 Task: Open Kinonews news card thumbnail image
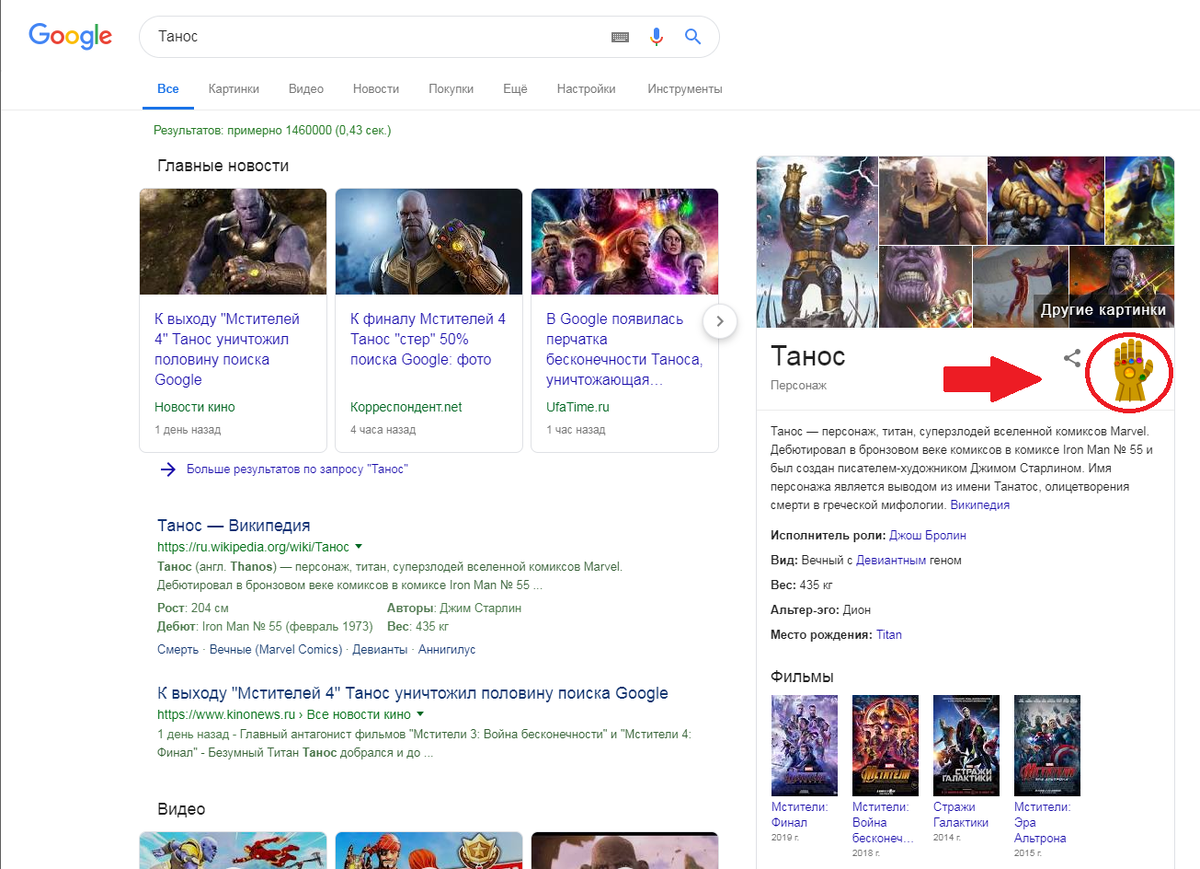pyautogui.click(x=233, y=241)
